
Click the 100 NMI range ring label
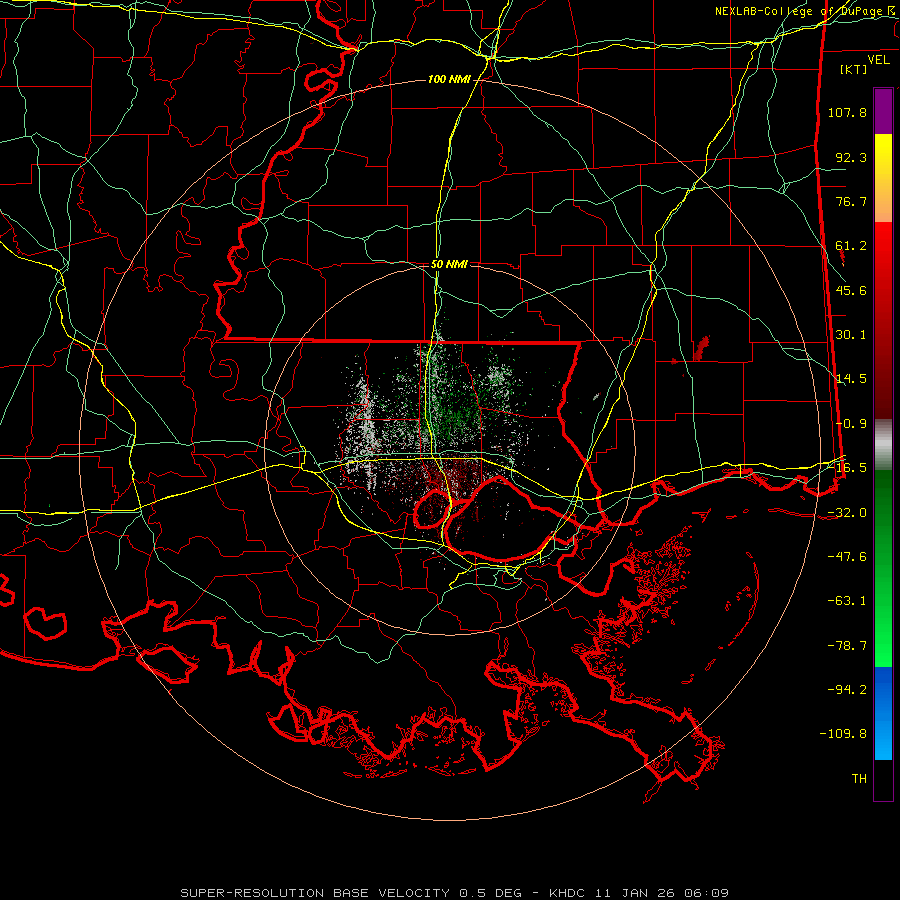pos(449,79)
